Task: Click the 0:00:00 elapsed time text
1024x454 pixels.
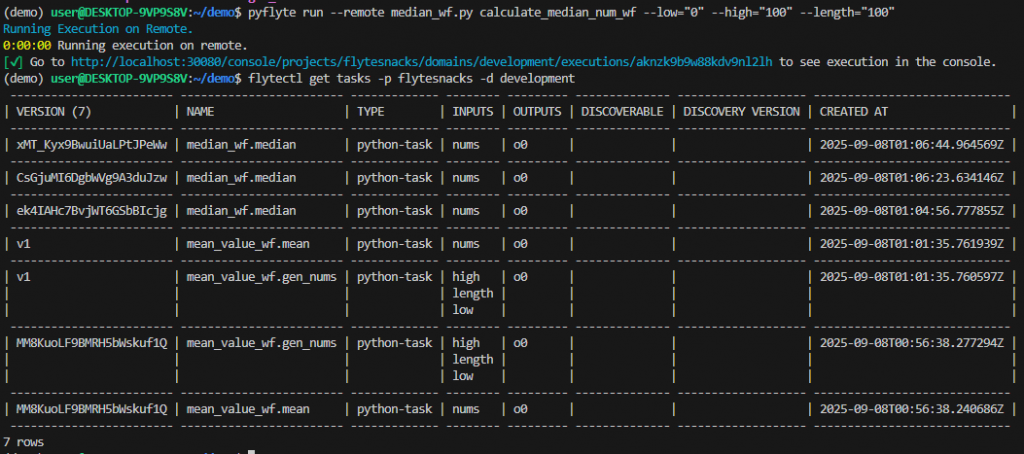Action: coord(27,46)
